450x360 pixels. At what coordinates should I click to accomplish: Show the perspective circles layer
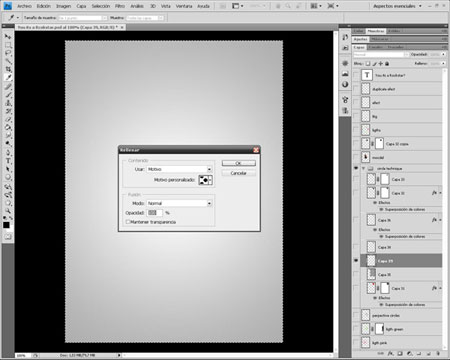pos(356,315)
